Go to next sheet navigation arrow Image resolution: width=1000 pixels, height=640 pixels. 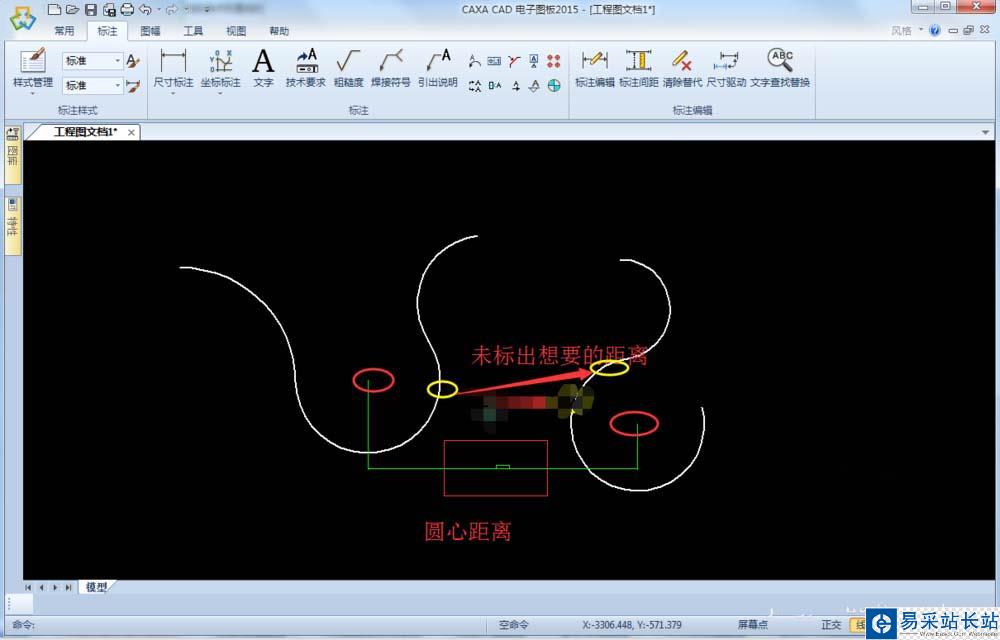55,587
